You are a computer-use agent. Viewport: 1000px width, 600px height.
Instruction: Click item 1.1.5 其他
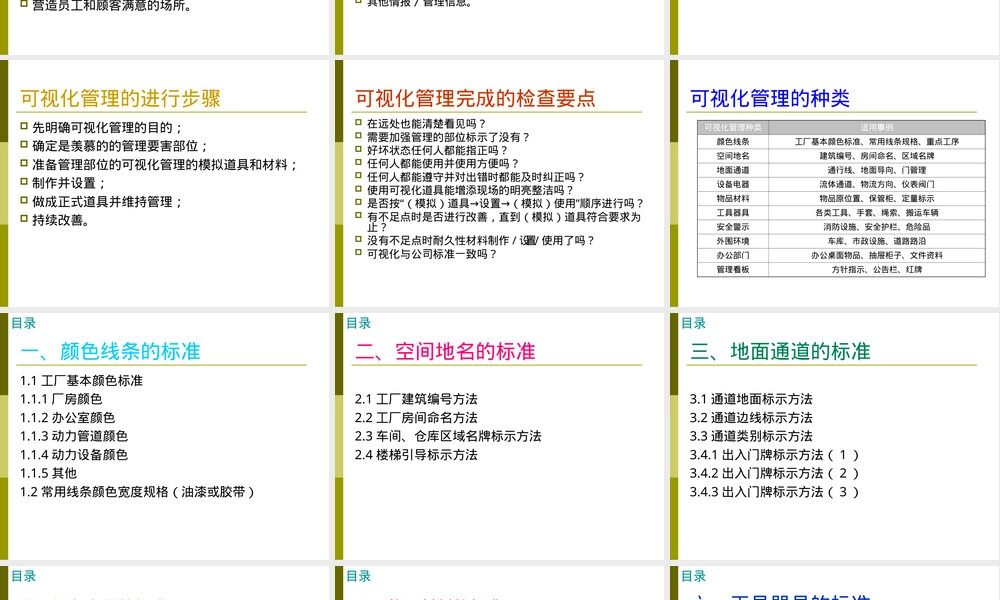pyautogui.click(x=48, y=473)
